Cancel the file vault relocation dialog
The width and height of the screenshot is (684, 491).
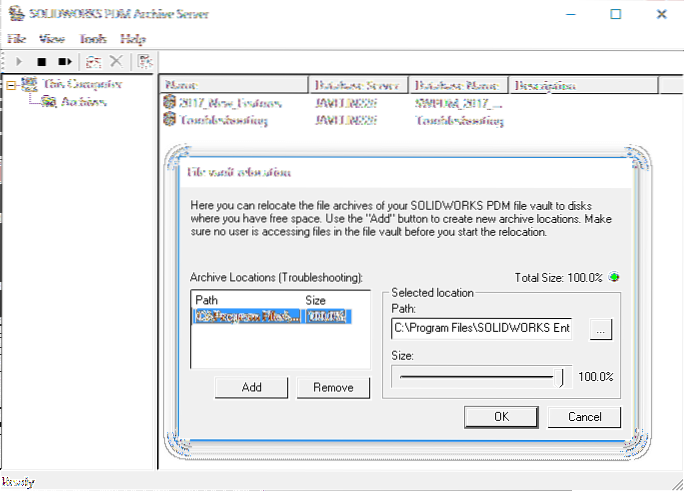pos(584,417)
